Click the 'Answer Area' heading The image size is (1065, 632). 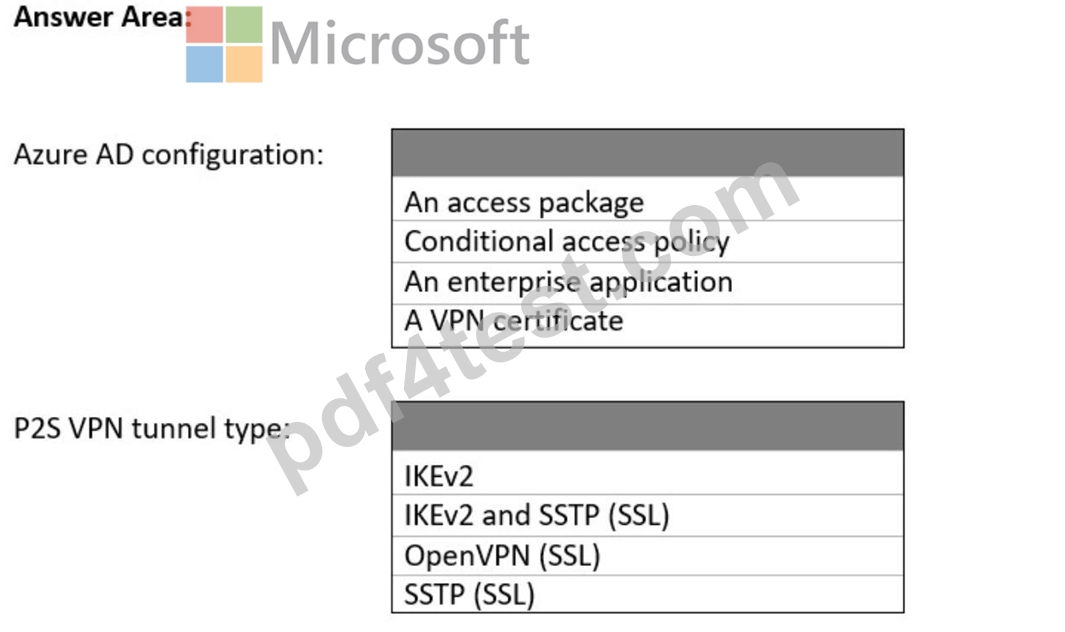[x=99, y=17]
